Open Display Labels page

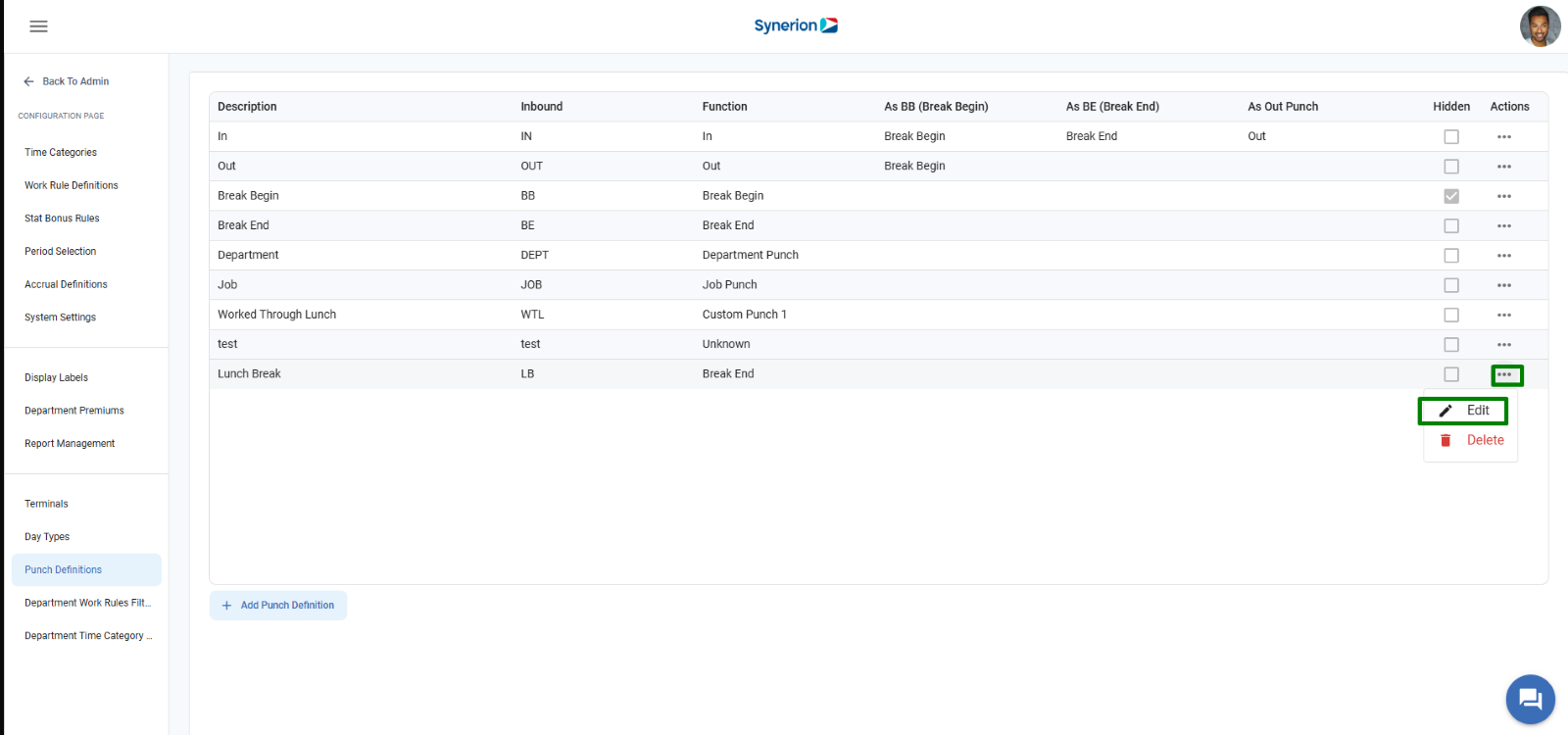tap(57, 377)
